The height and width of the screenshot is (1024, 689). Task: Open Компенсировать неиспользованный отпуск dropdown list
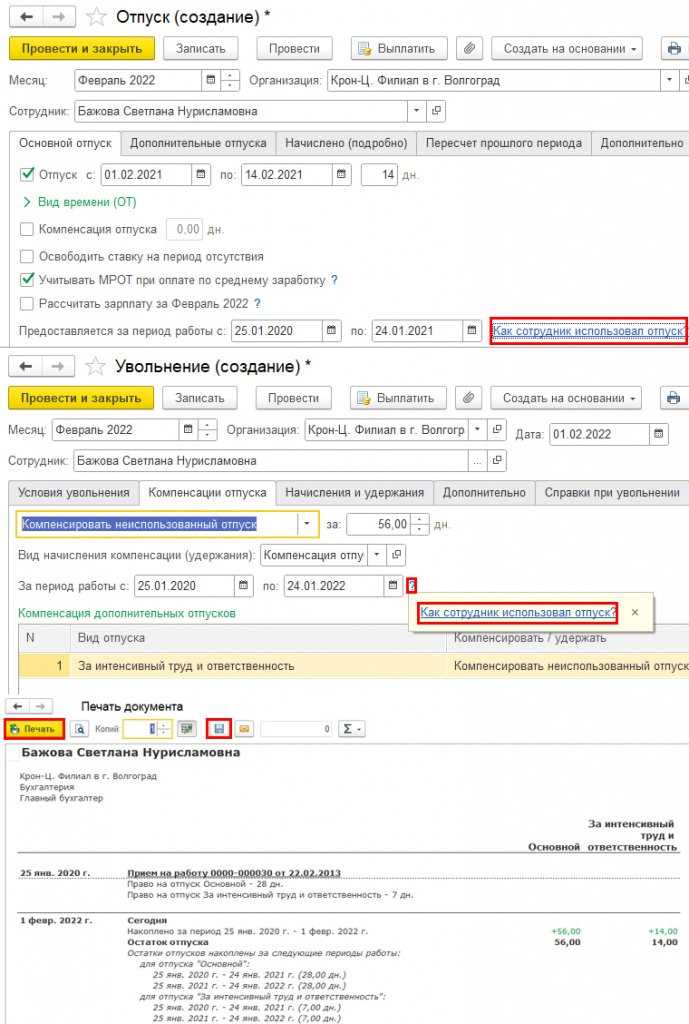pos(307,524)
